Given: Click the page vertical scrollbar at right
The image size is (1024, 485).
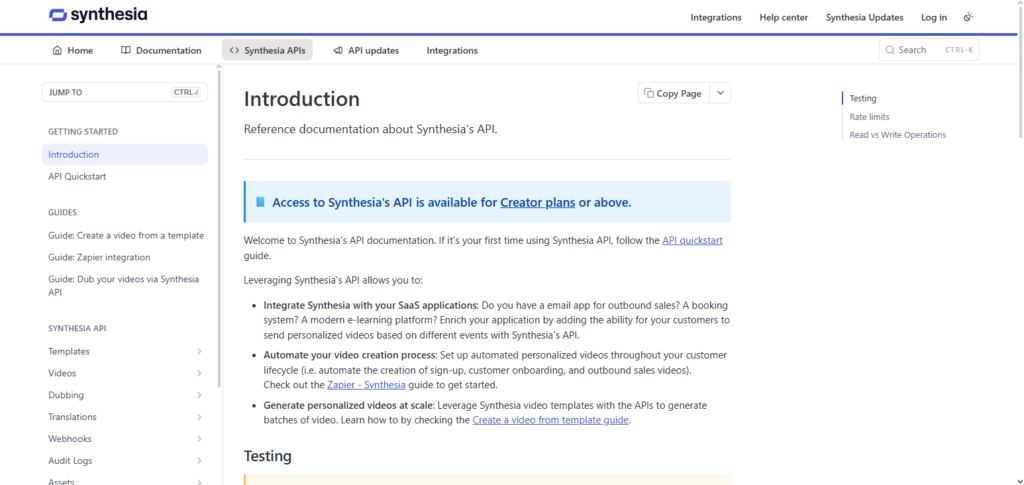Looking at the screenshot, I should point(1021,72).
